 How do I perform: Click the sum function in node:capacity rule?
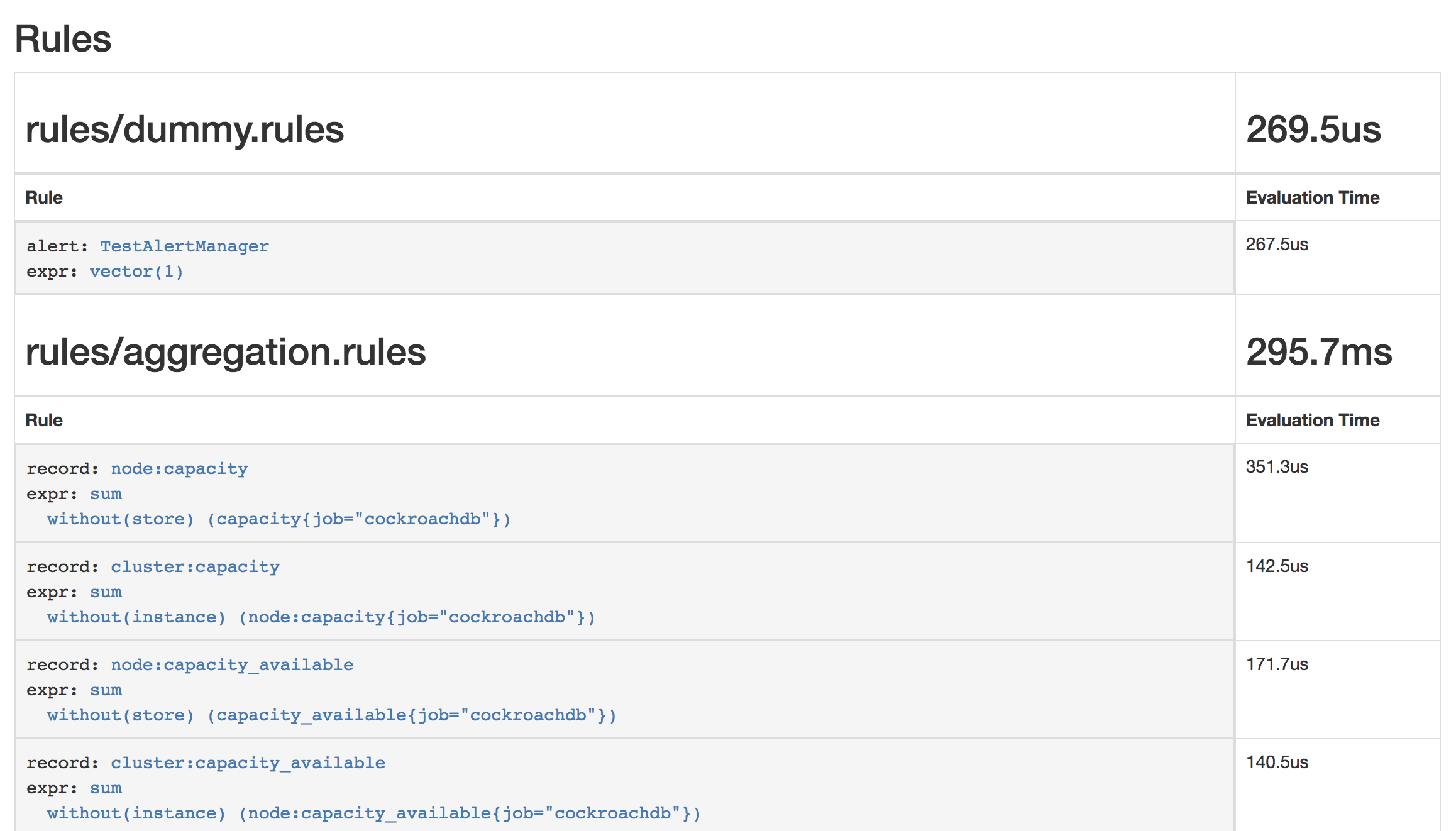click(x=105, y=494)
